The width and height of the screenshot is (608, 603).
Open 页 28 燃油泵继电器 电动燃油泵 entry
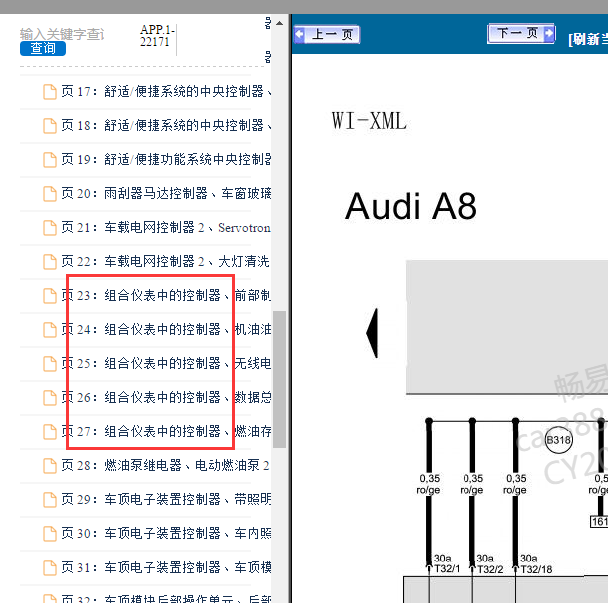pyautogui.click(x=166, y=465)
